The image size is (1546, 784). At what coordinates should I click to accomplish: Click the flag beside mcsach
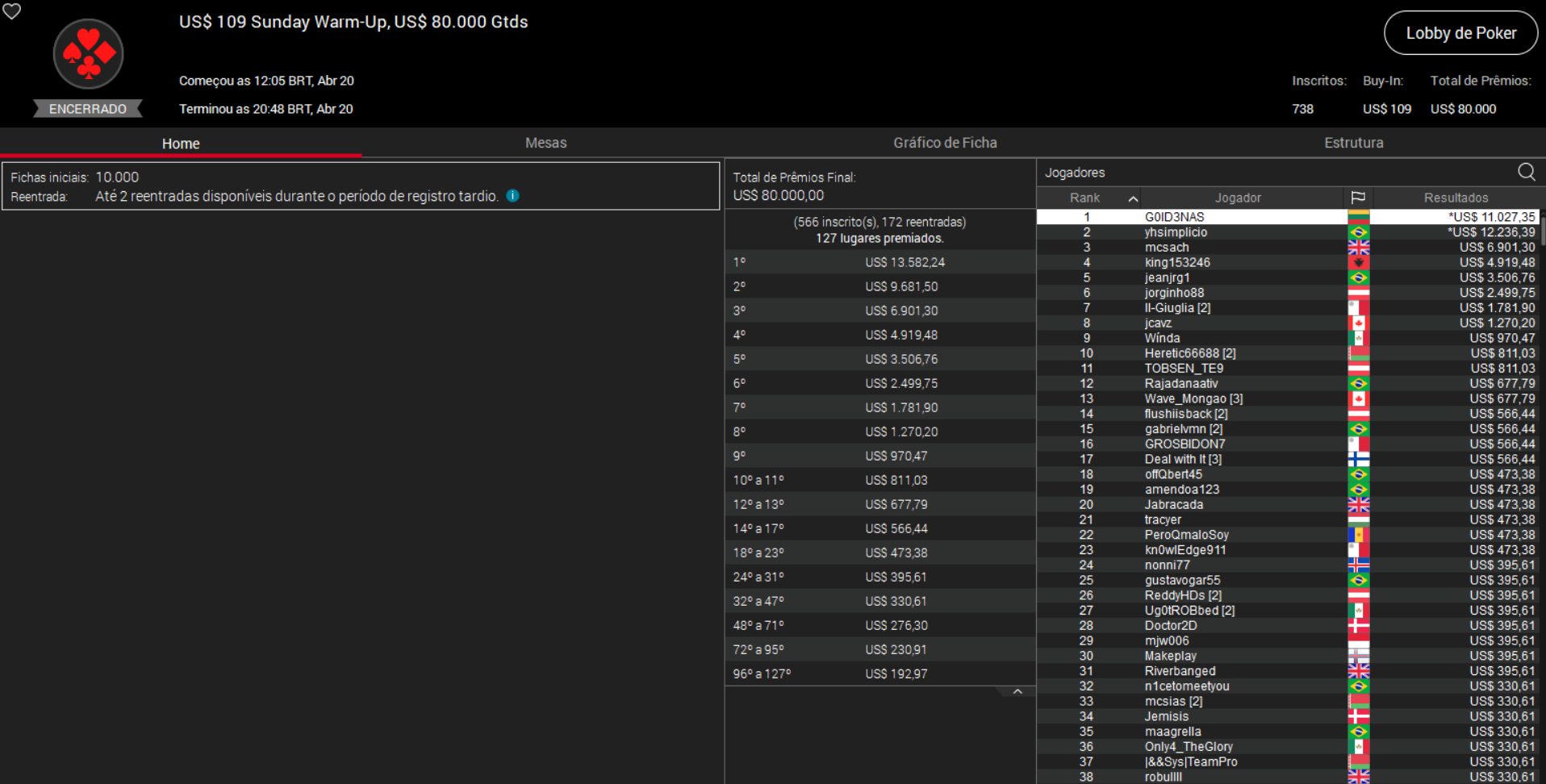[1359, 248]
